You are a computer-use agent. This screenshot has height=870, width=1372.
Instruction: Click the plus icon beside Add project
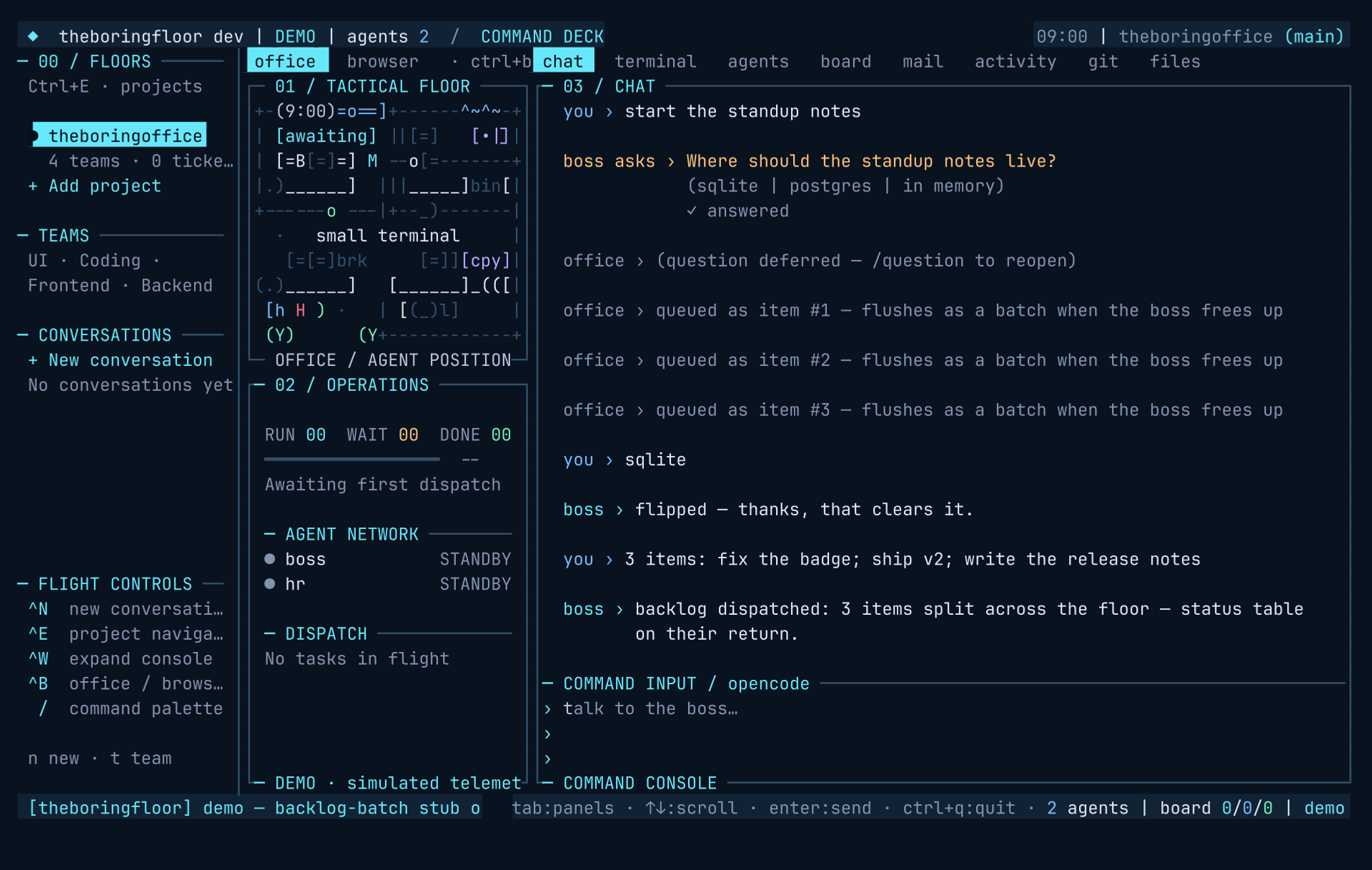click(x=33, y=186)
